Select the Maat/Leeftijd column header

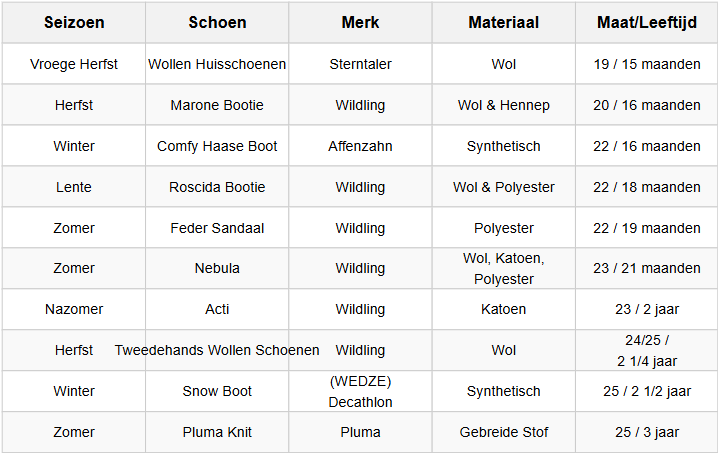[646, 23]
